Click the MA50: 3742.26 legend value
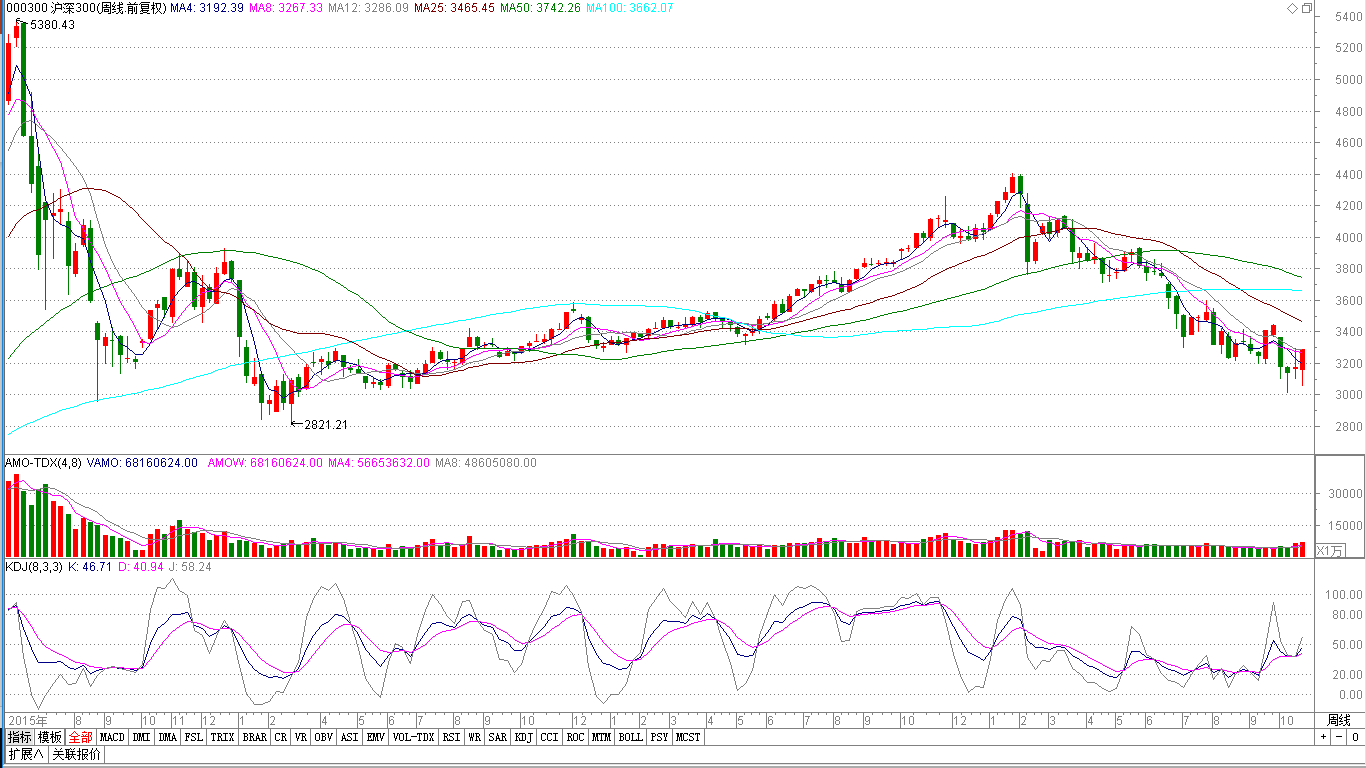 click(541, 8)
